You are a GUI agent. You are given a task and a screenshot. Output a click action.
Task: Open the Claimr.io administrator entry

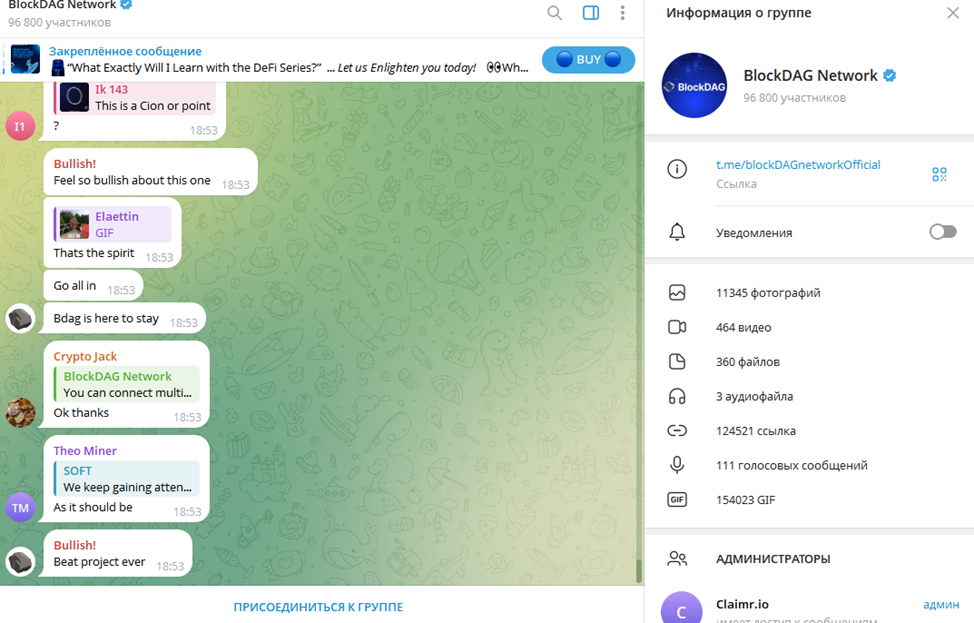pyautogui.click(x=809, y=607)
